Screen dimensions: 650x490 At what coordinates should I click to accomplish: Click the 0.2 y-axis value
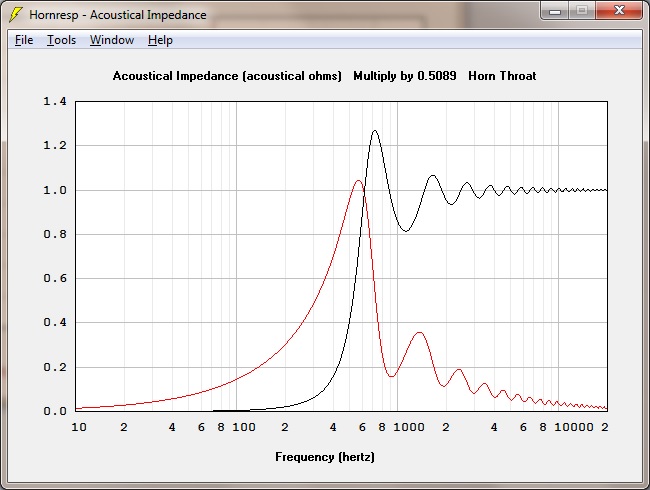click(x=55, y=367)
